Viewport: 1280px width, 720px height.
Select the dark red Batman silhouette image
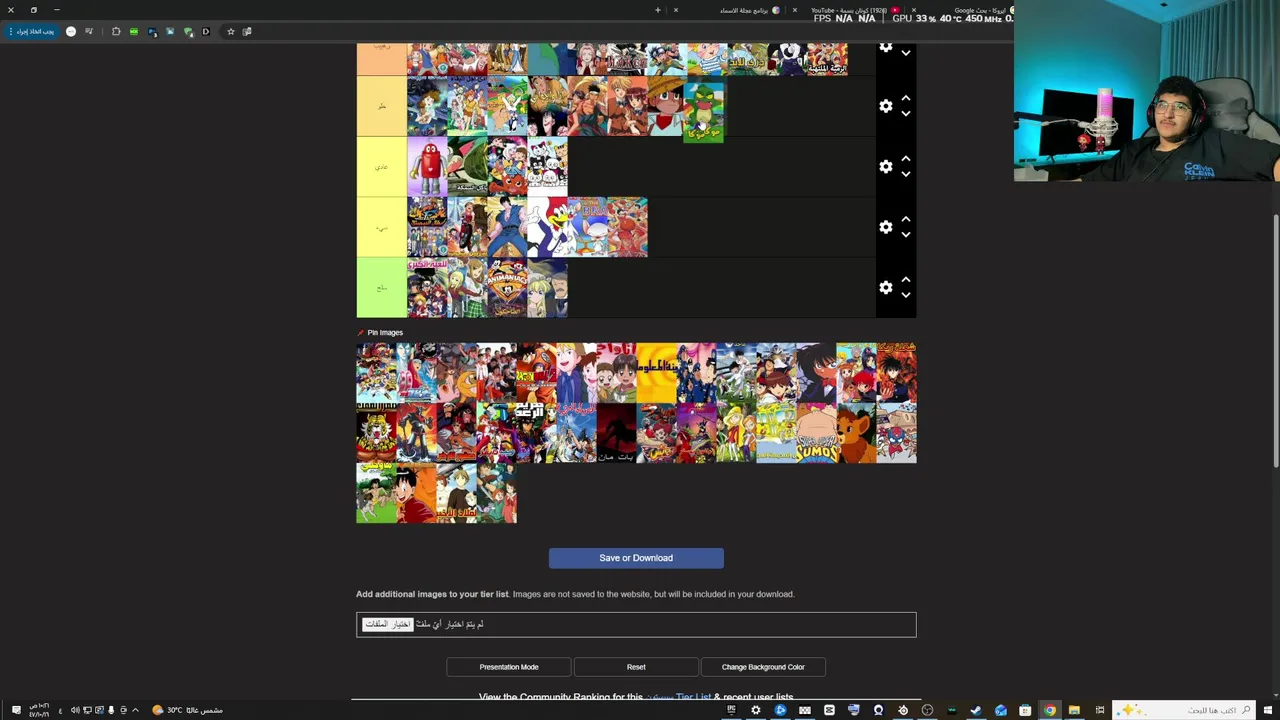(x=616, y=433)
